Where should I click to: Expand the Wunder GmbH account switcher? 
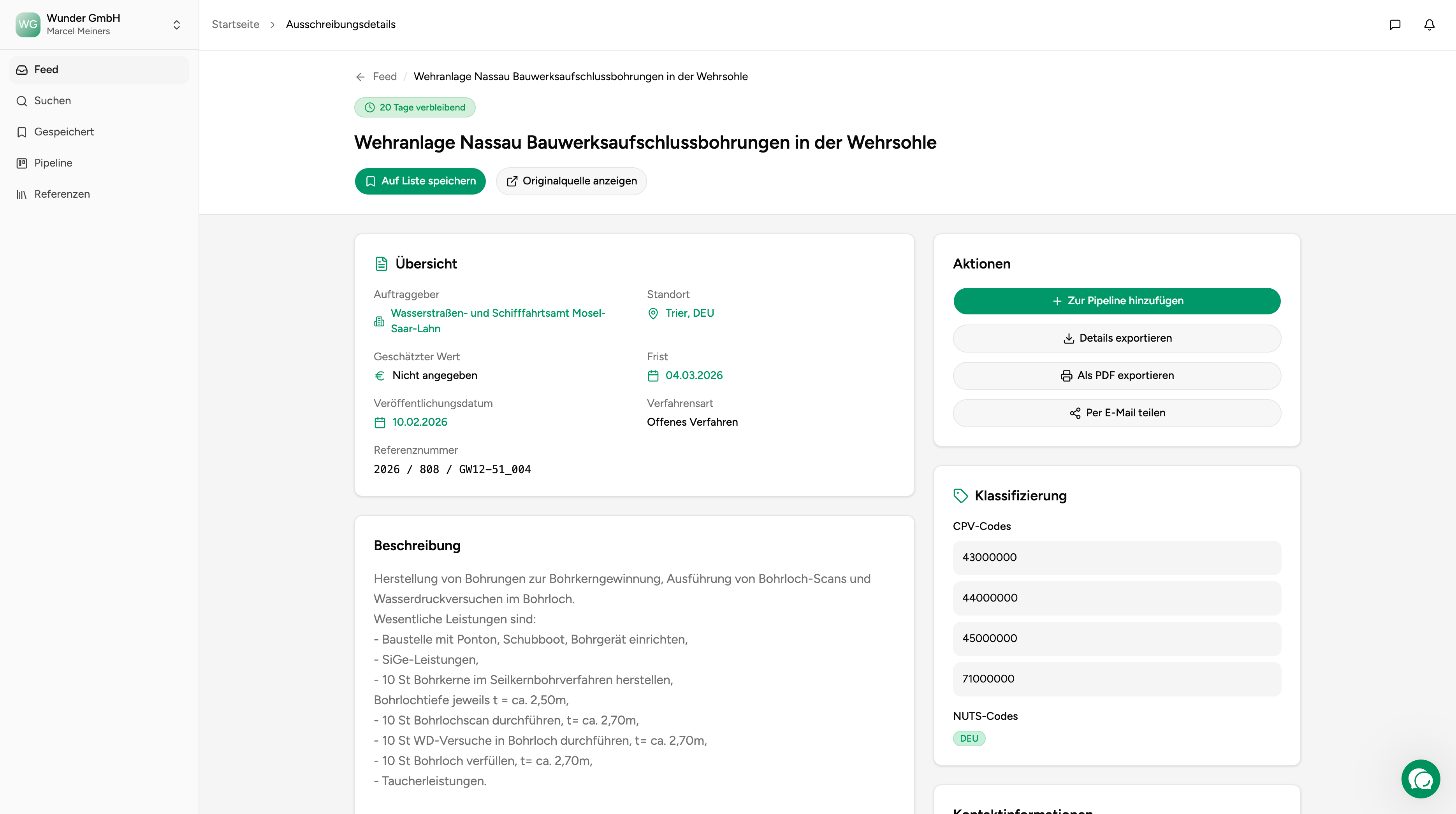pos(176,24)
